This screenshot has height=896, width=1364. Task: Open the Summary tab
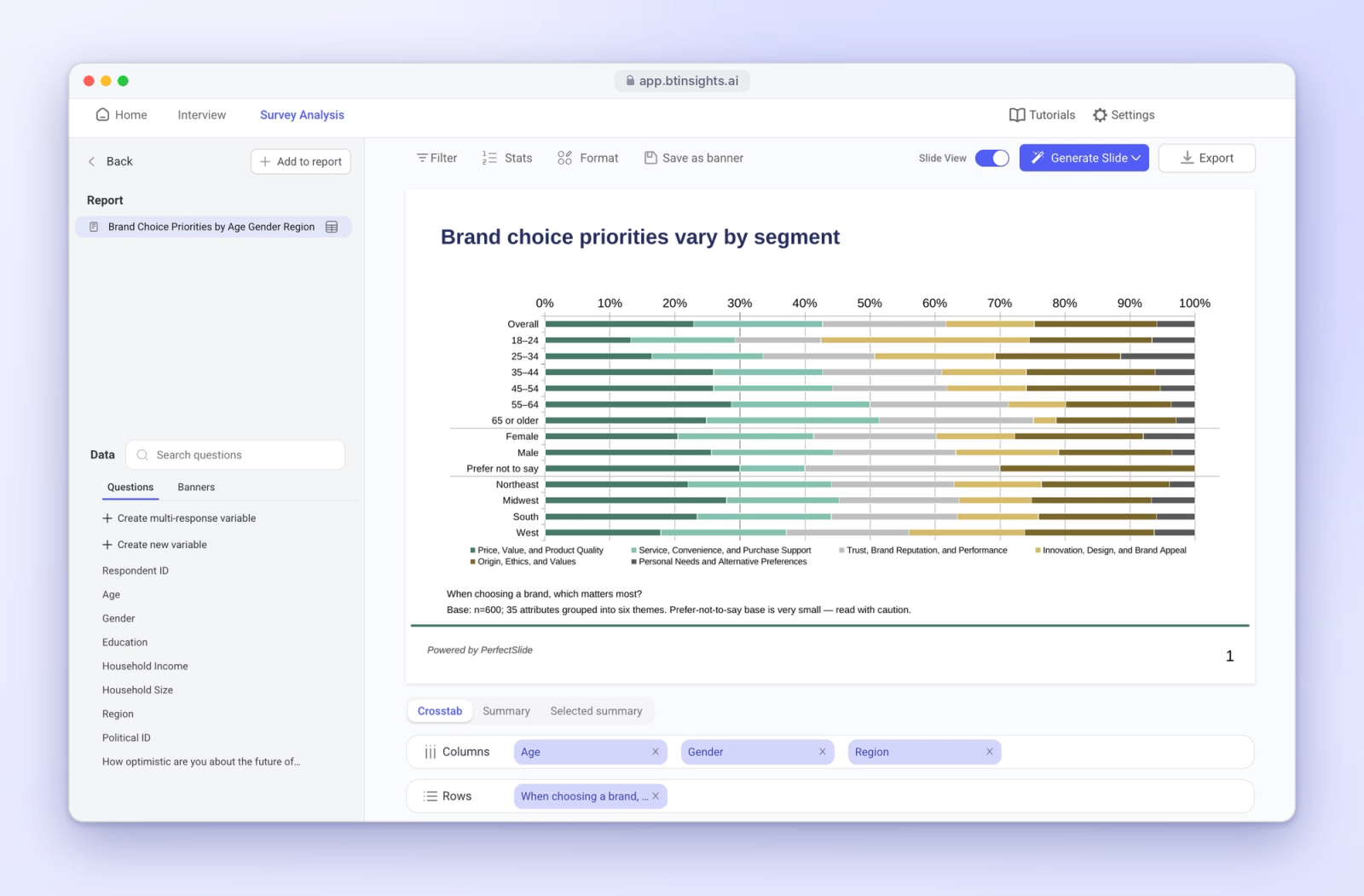point(506,711)
